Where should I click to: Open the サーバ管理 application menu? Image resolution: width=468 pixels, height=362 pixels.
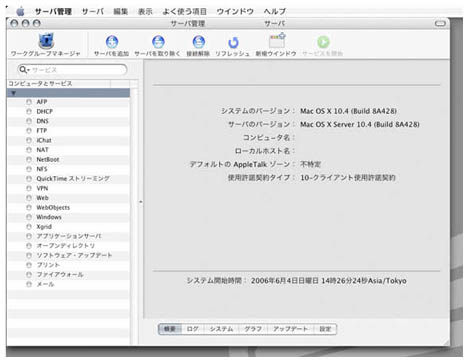pos(53,12)
